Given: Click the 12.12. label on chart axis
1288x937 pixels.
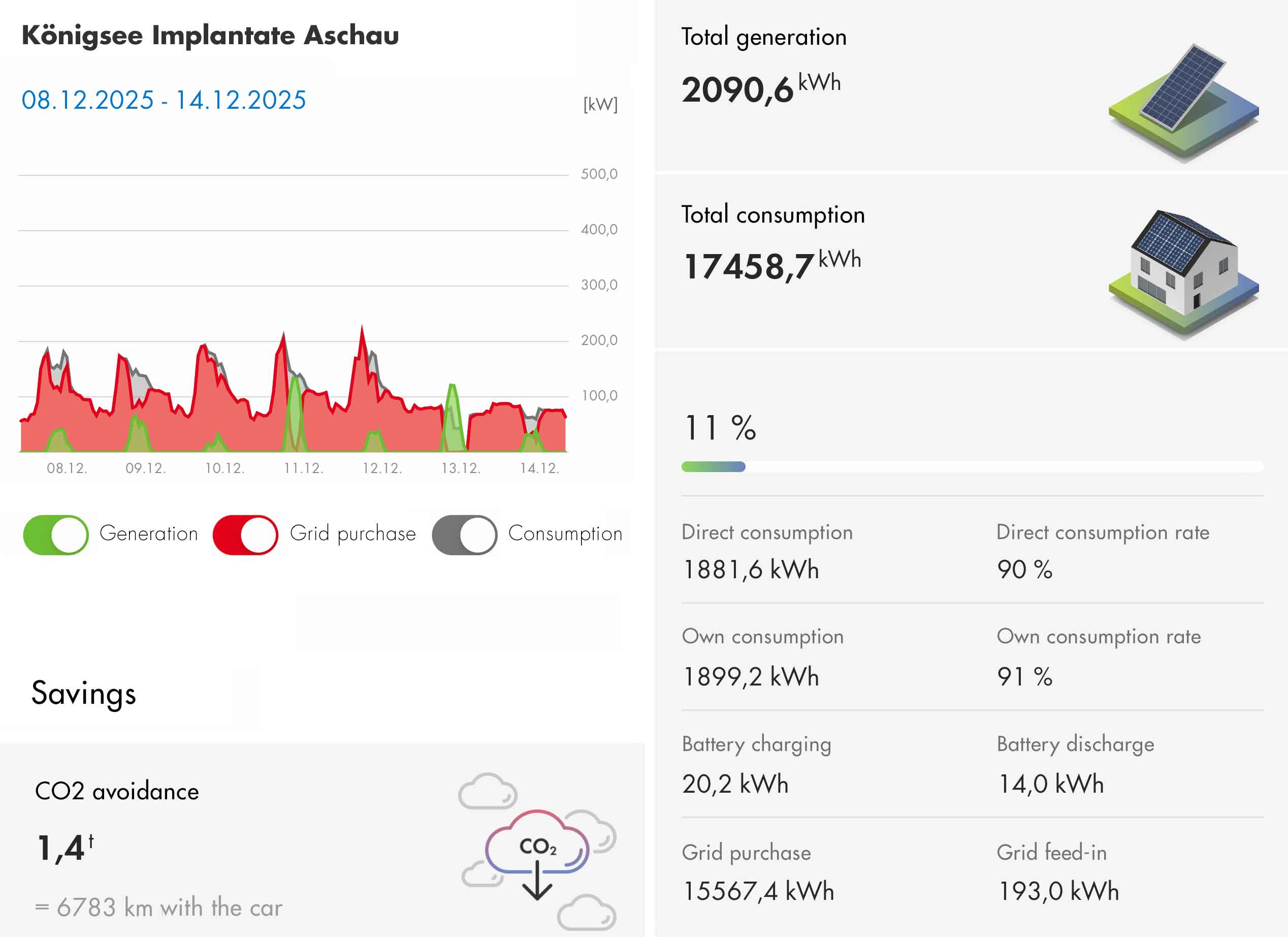Looking at the screenshot, I should pyautogui.click(x=382, y=468).
